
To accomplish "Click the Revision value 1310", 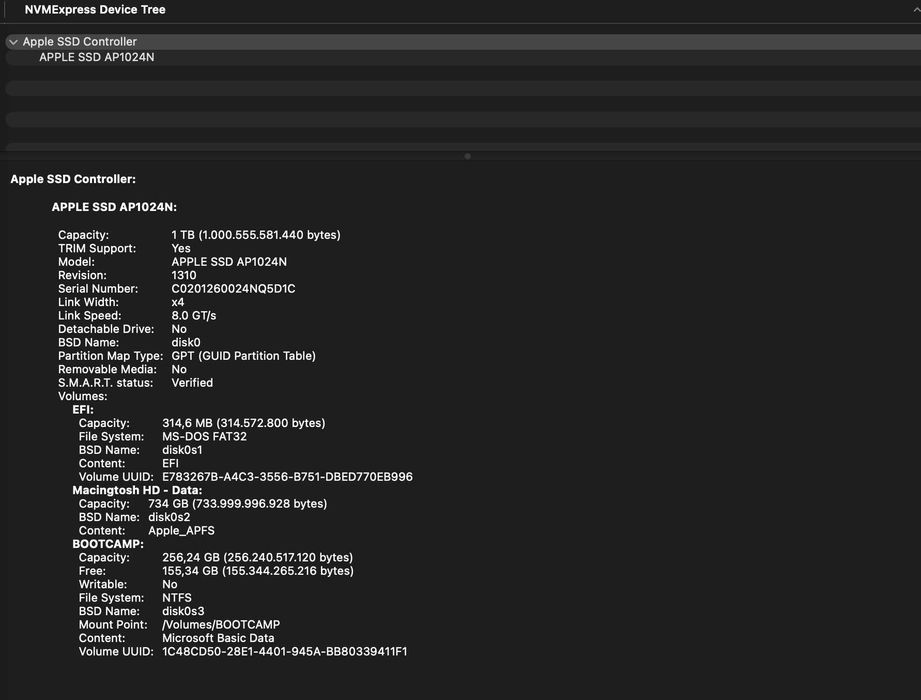I will click(184, 275).
